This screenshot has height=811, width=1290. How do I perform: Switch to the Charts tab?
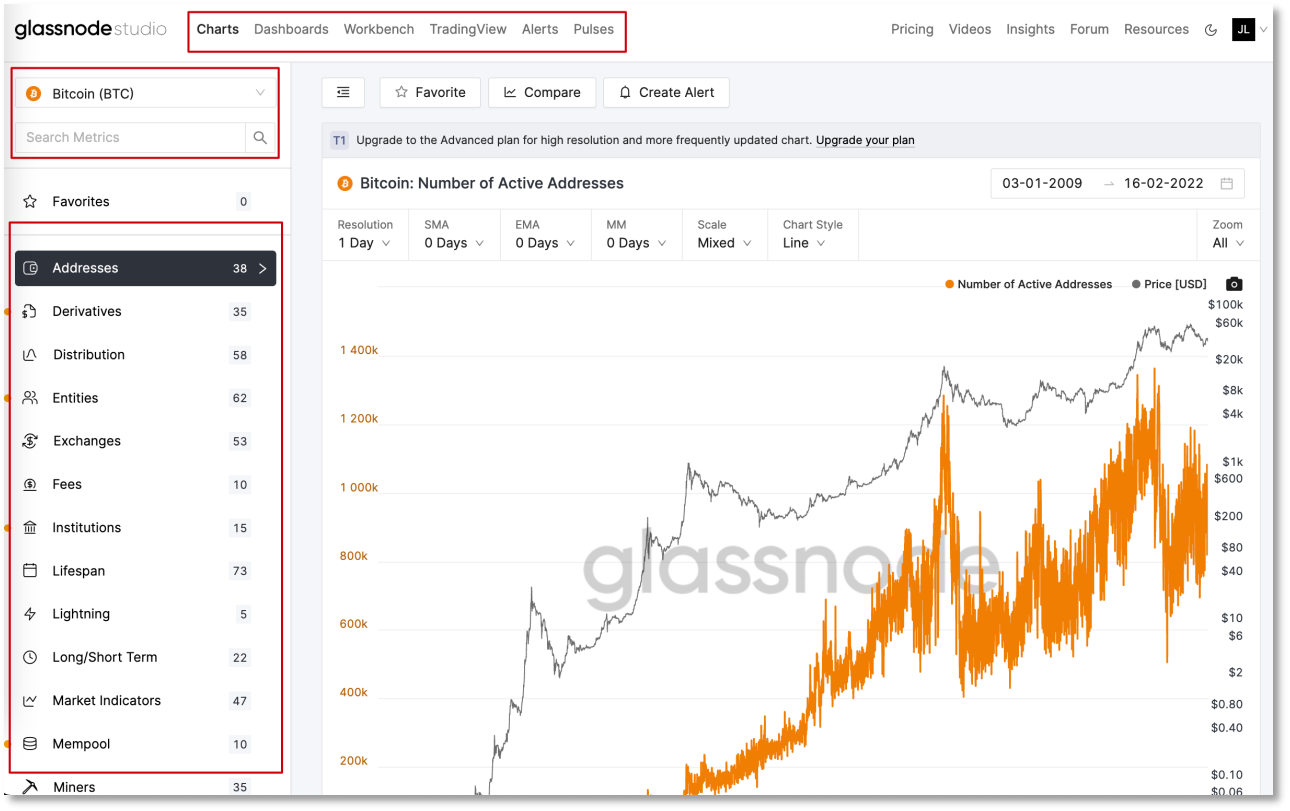click(x=217, y=29)
